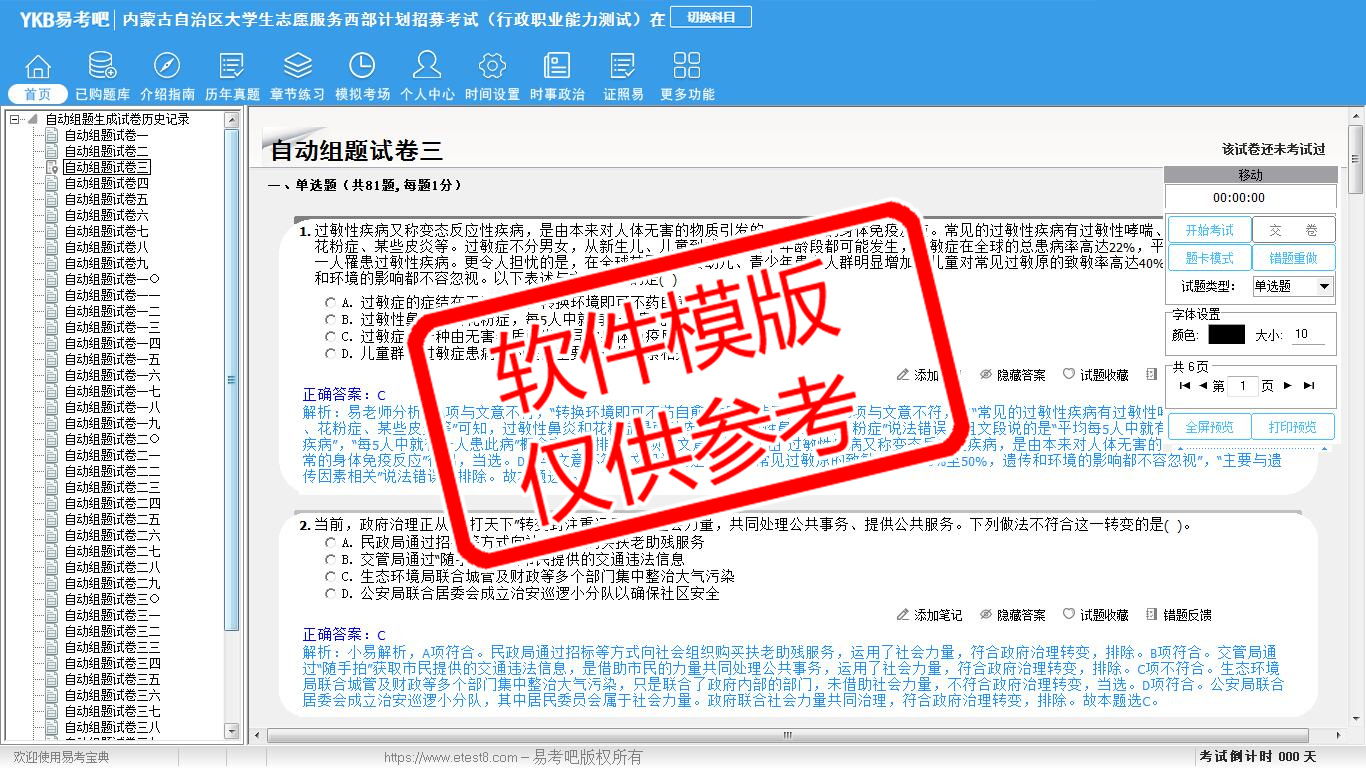
Task: Click the main content scroll-up arrow
Action: click(x=1356, y=118)
